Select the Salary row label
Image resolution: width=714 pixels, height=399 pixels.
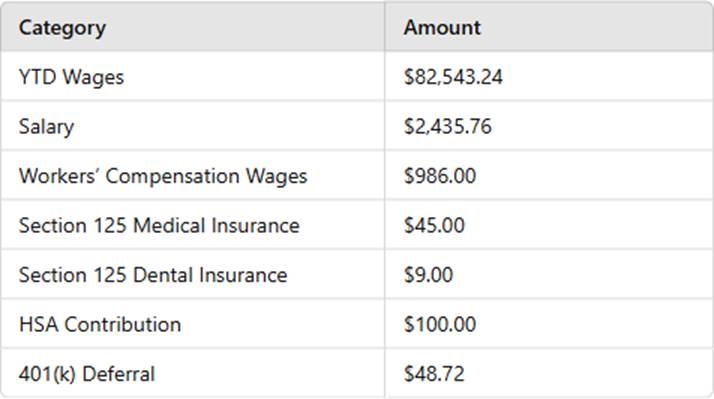(x=46, y=126)
